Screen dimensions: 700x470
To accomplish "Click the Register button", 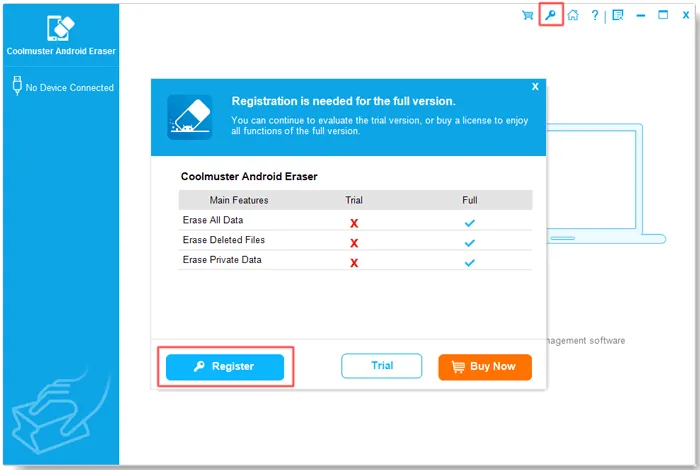I will (225, 367).
